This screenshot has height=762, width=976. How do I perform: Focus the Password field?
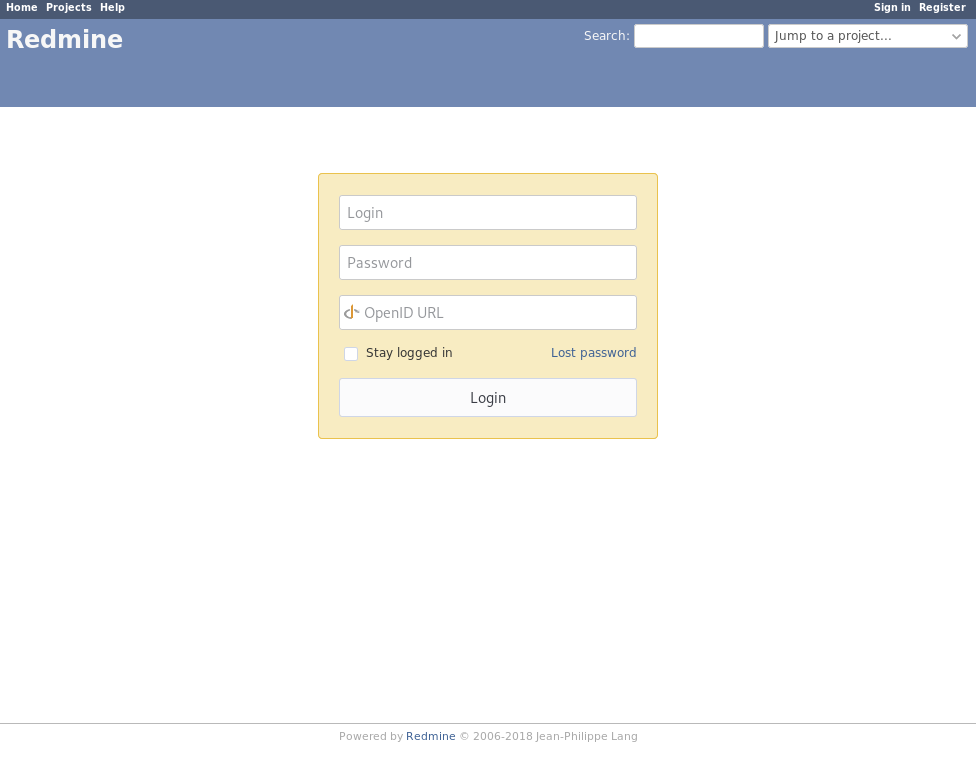click(x=488, y=262)
